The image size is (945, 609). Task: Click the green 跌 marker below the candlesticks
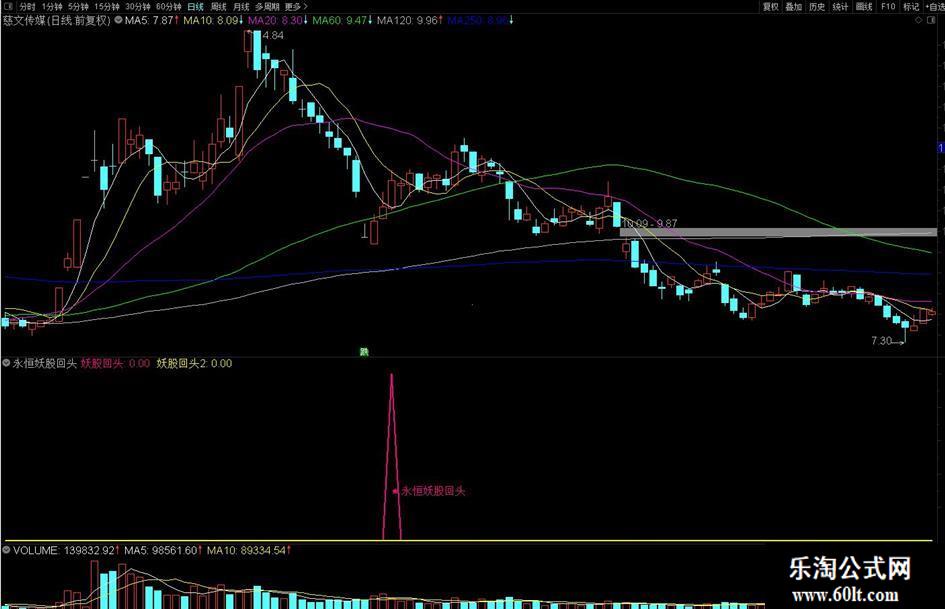(364, 352)
